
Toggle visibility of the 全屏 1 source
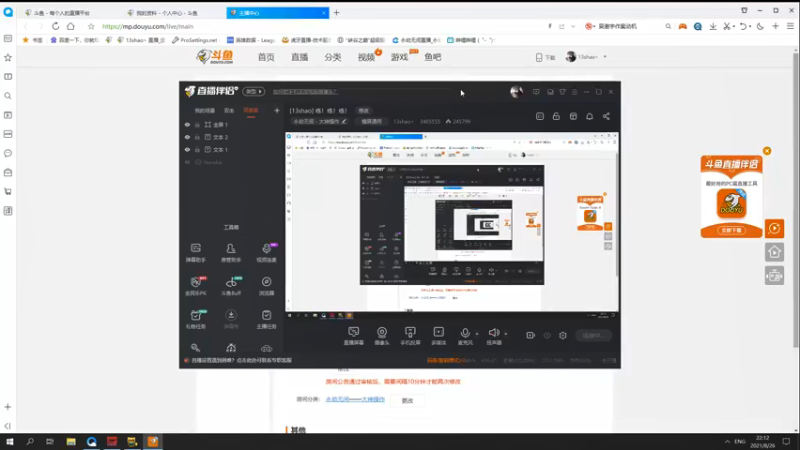pos(187,124)
